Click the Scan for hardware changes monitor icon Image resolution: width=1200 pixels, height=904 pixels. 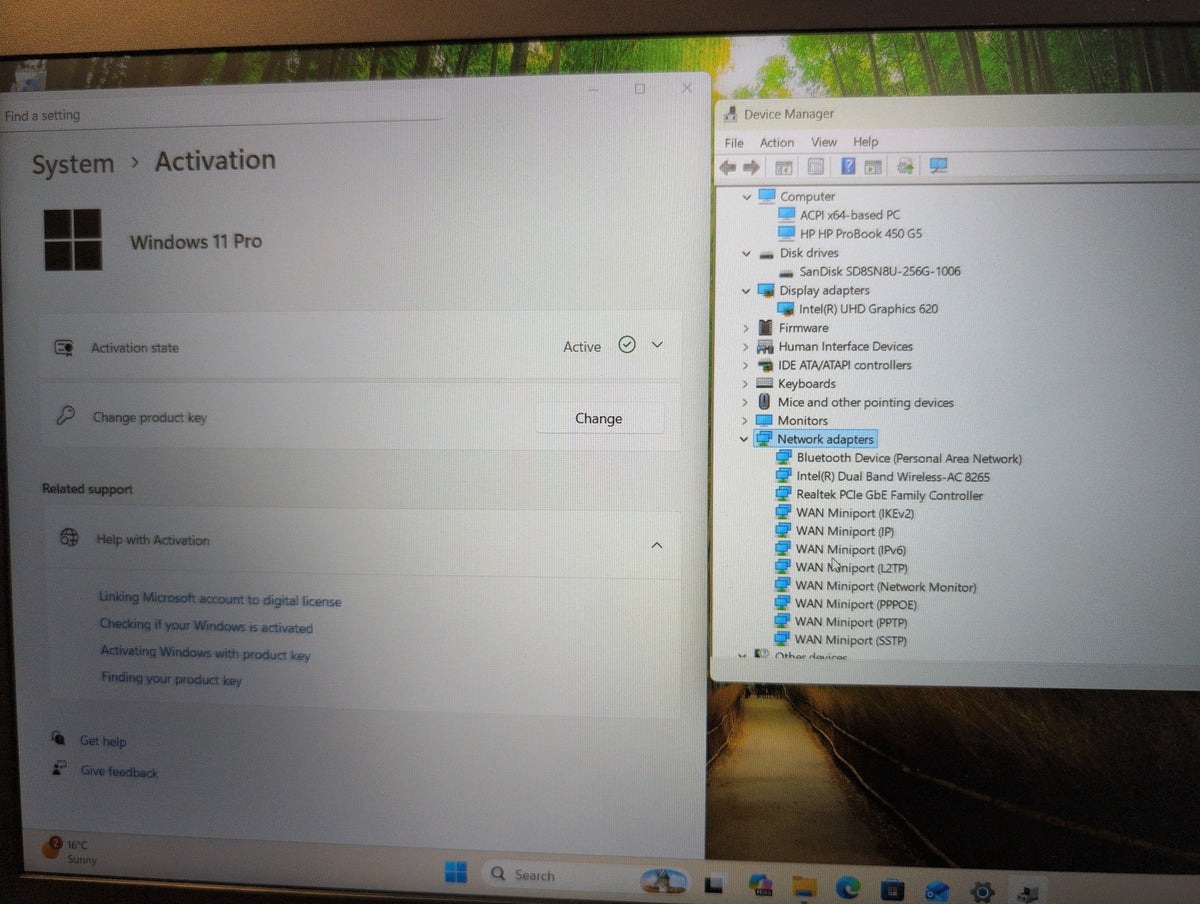(938, 167)
